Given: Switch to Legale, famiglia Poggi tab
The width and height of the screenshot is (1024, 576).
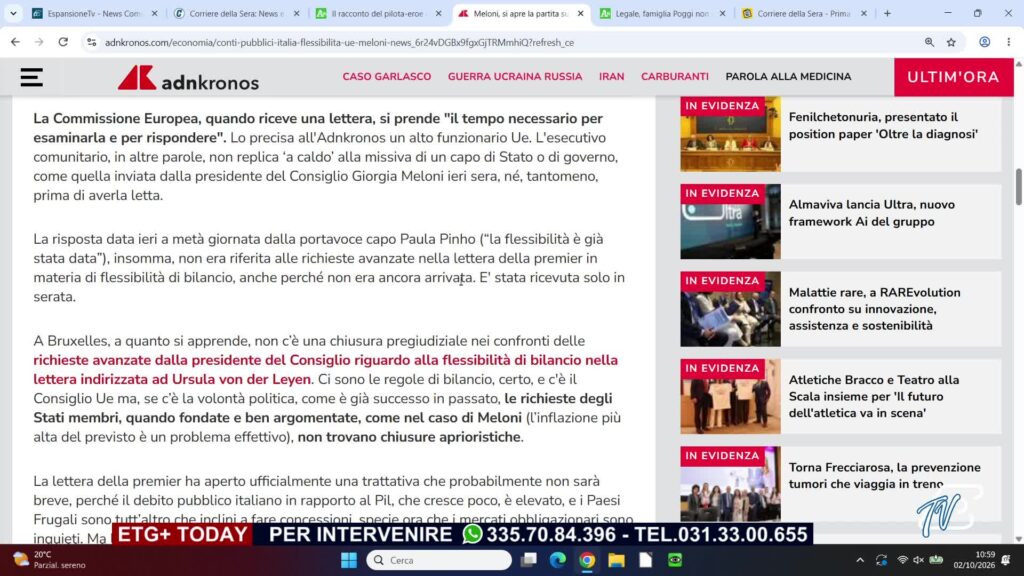Looking at the screenshot, I should click(x=662, y=13).
